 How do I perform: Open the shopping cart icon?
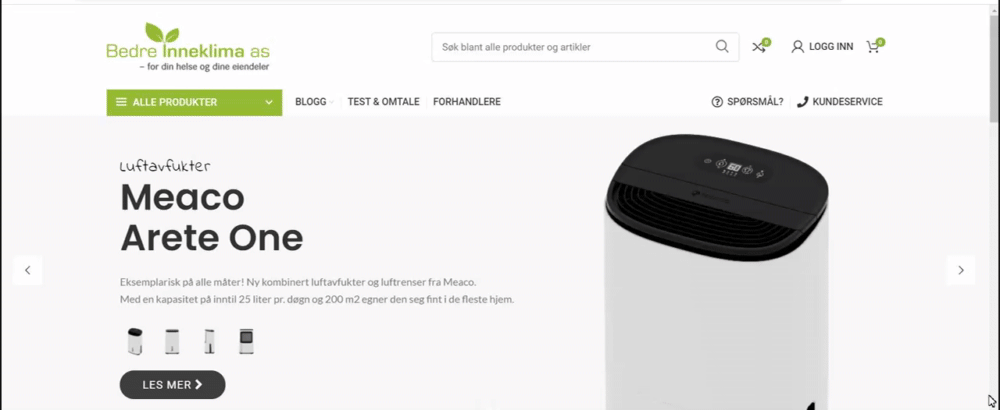[872, 47]
